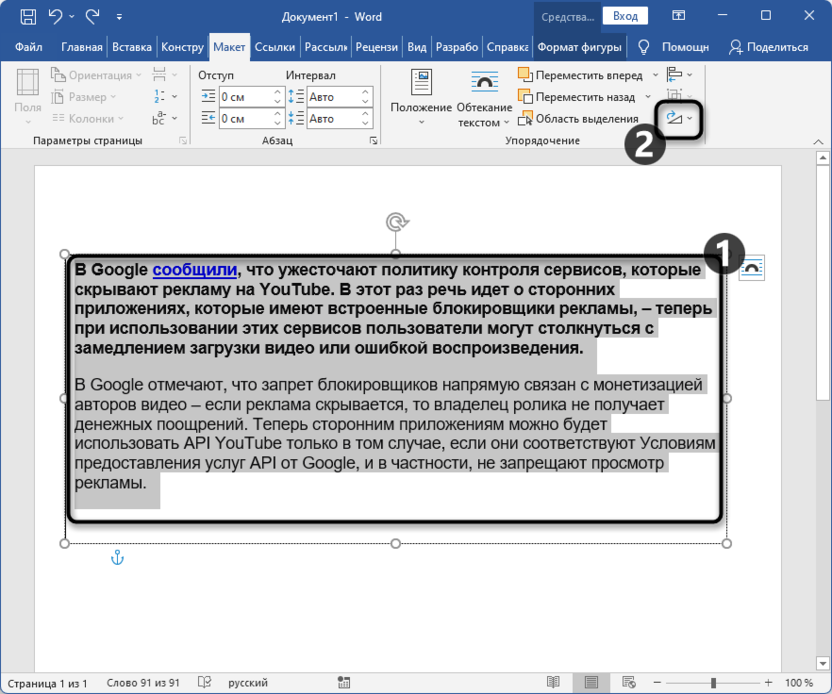Open Обтекание текстом wrap options

coord(484,99)
